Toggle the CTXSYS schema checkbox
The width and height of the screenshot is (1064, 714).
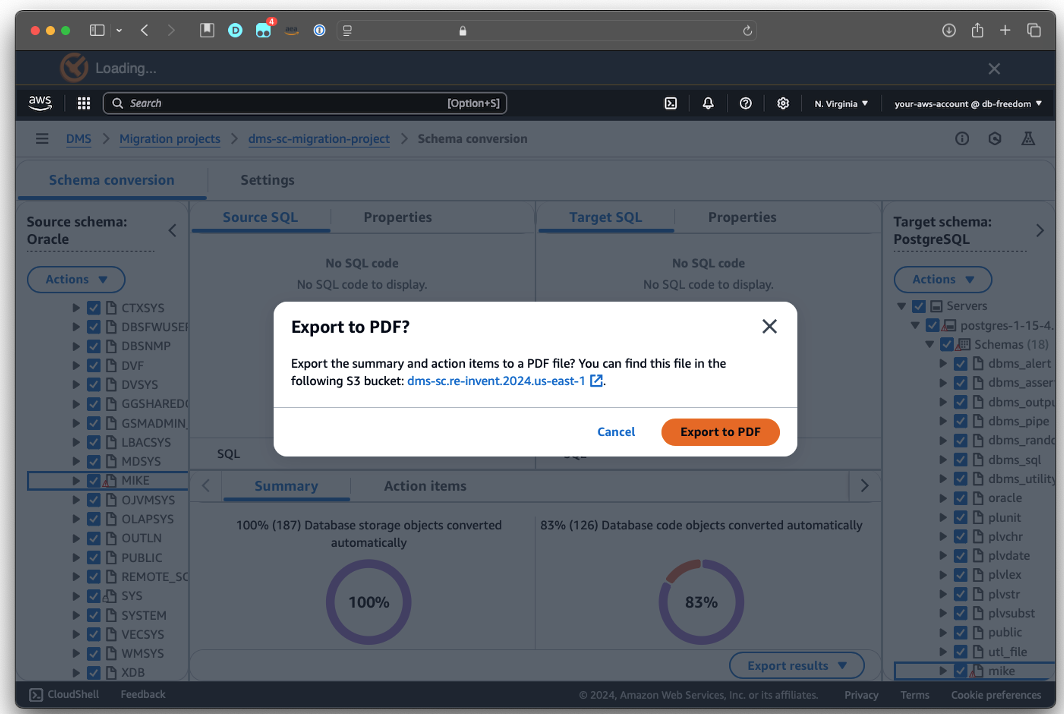pos(94,307)
